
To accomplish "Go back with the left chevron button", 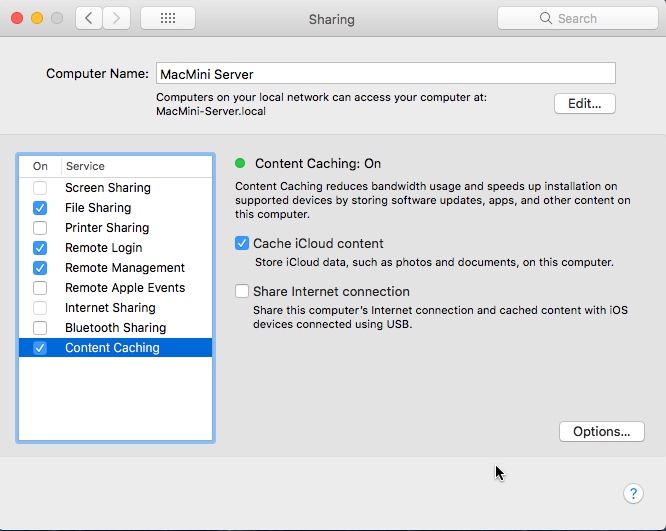I will (89, 18).
